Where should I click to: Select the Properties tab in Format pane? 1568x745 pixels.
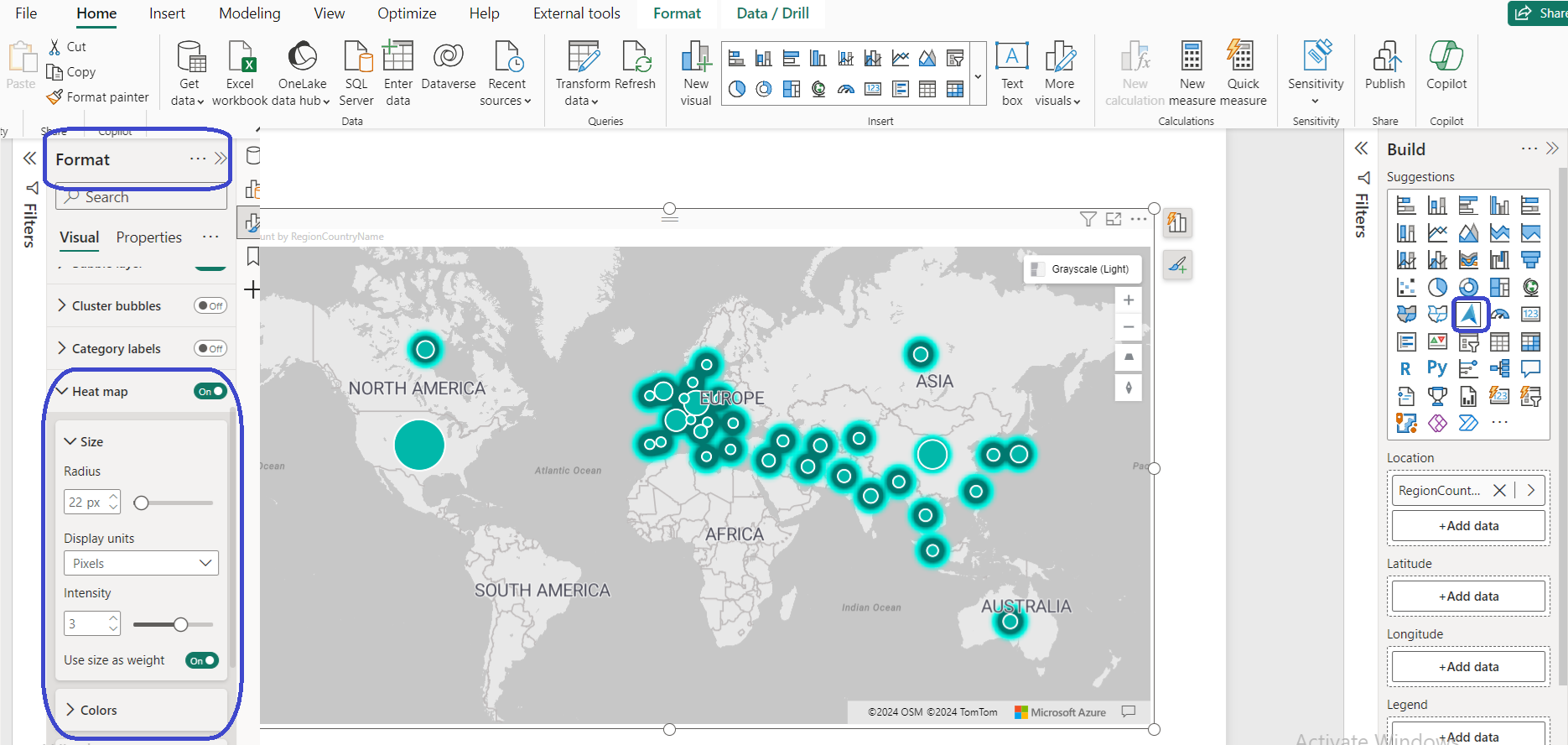click(149, 237)
